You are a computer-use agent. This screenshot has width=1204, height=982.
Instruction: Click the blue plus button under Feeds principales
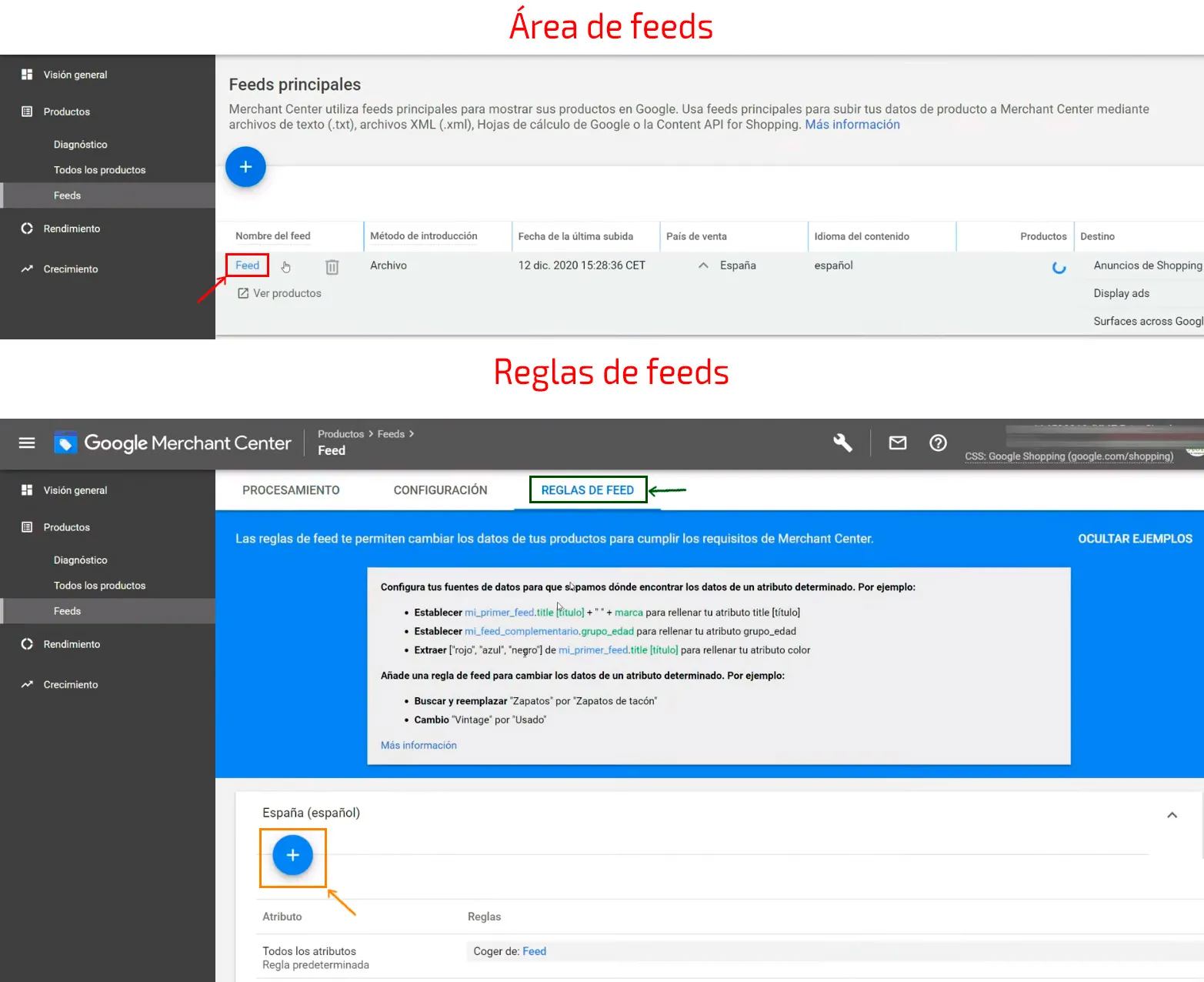click(x=245, y=166)
